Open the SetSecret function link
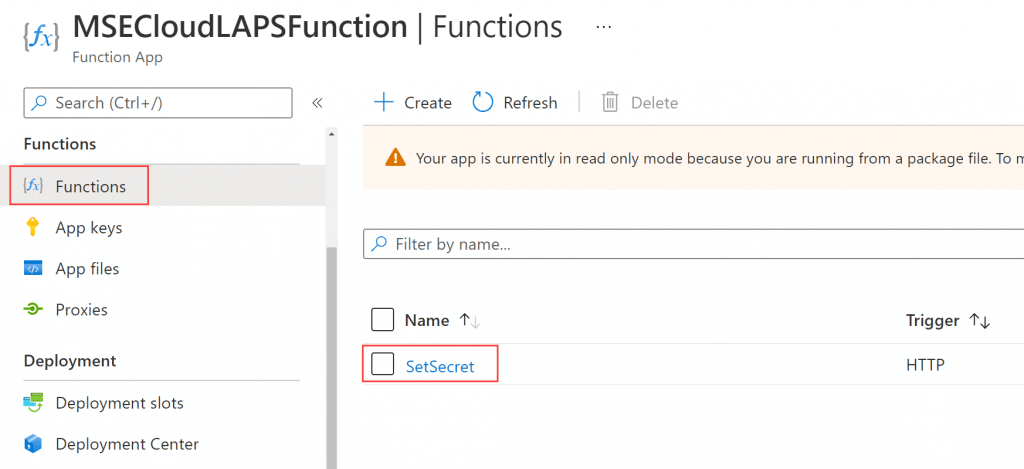This screenshot has width=1024, height=469. tap(440, 366)
